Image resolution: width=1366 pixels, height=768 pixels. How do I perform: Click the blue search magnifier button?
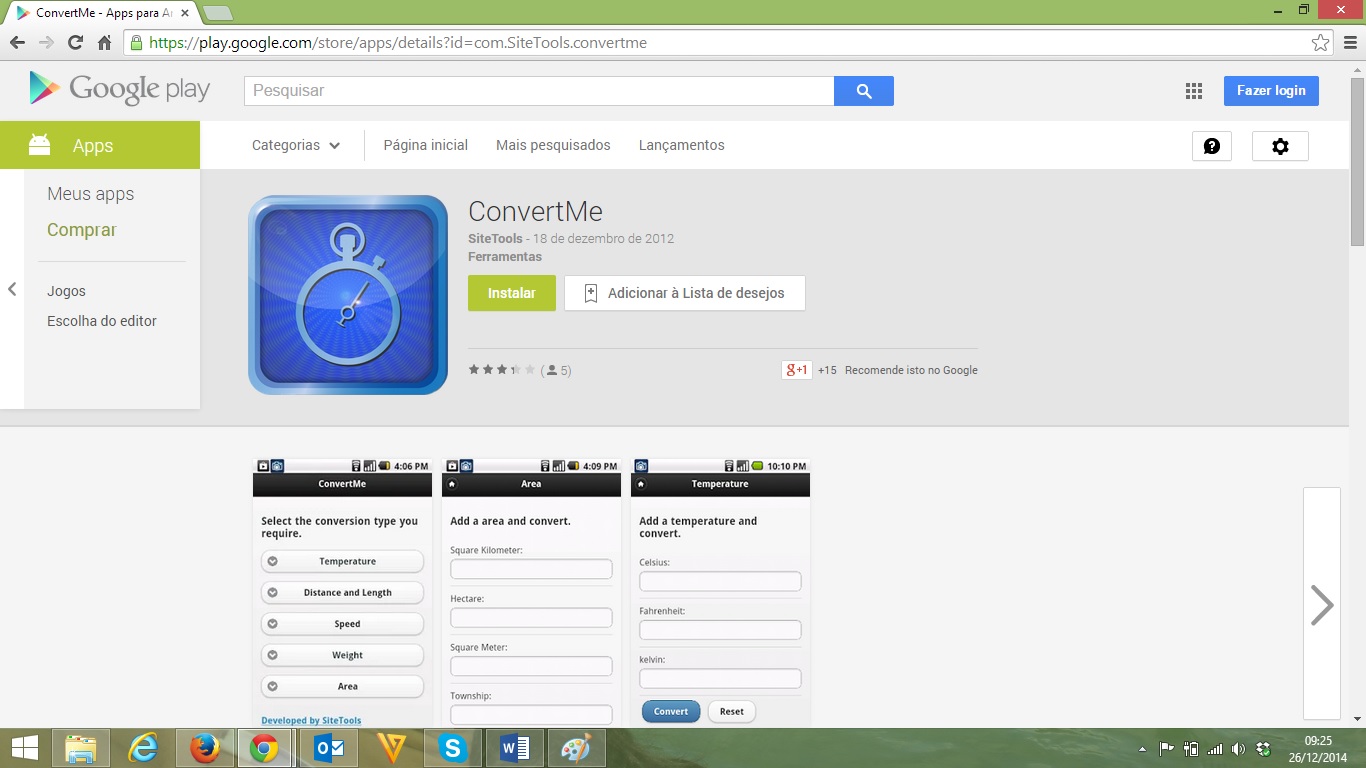tap(864, 91)
